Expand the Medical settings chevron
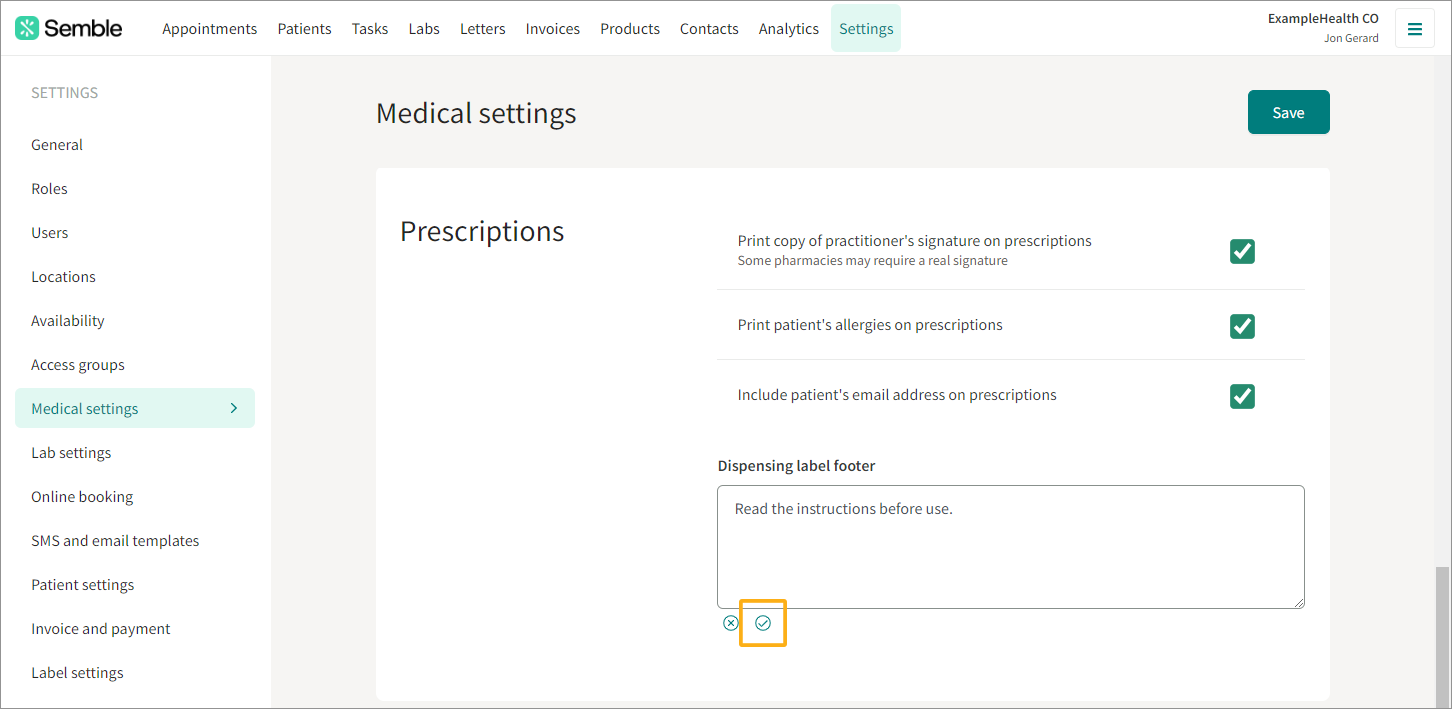 [x=233, y=408]
